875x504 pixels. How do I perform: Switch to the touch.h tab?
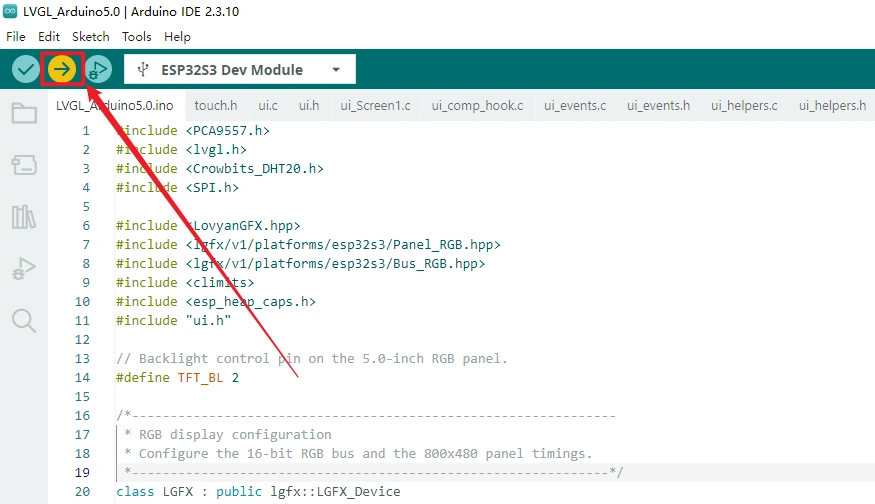[x=216, y=105]
